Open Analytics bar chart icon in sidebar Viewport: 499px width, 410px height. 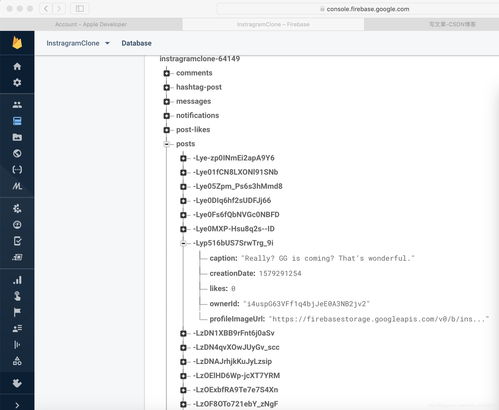[17, 280]
